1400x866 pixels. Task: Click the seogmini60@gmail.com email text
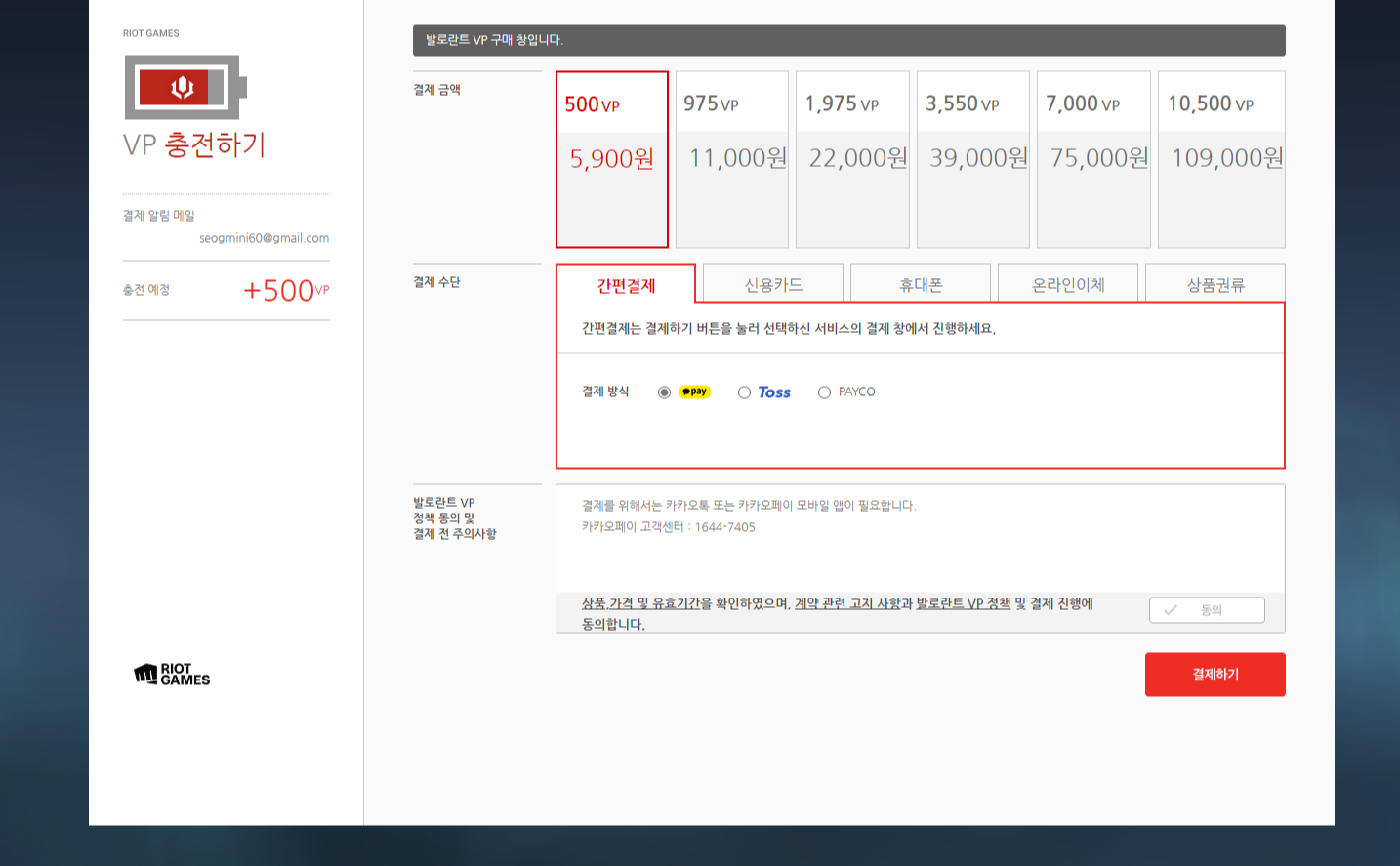(x=264, y=238)
